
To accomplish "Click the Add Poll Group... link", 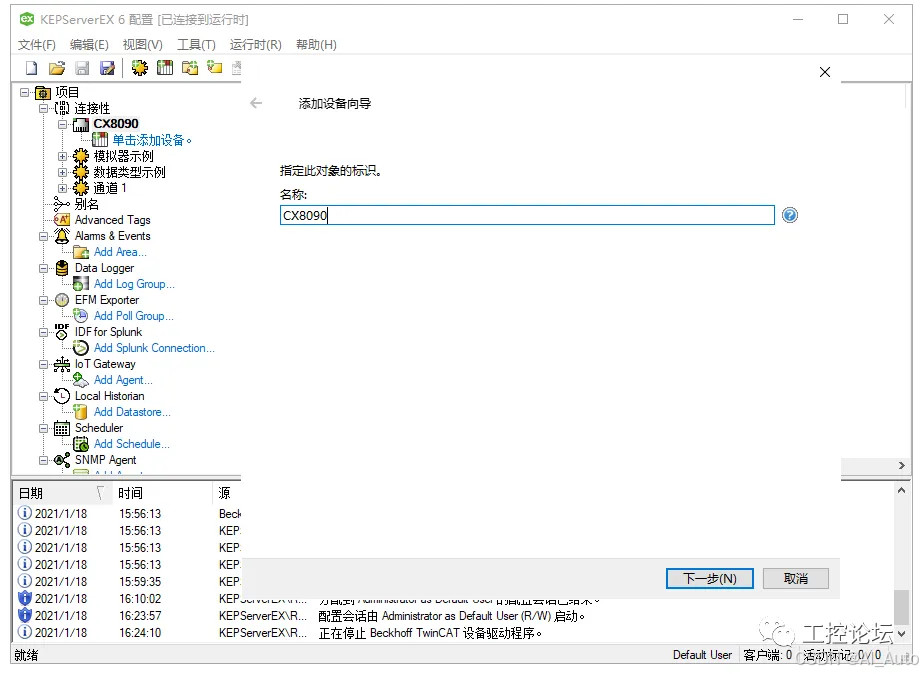I will [134, 316].
